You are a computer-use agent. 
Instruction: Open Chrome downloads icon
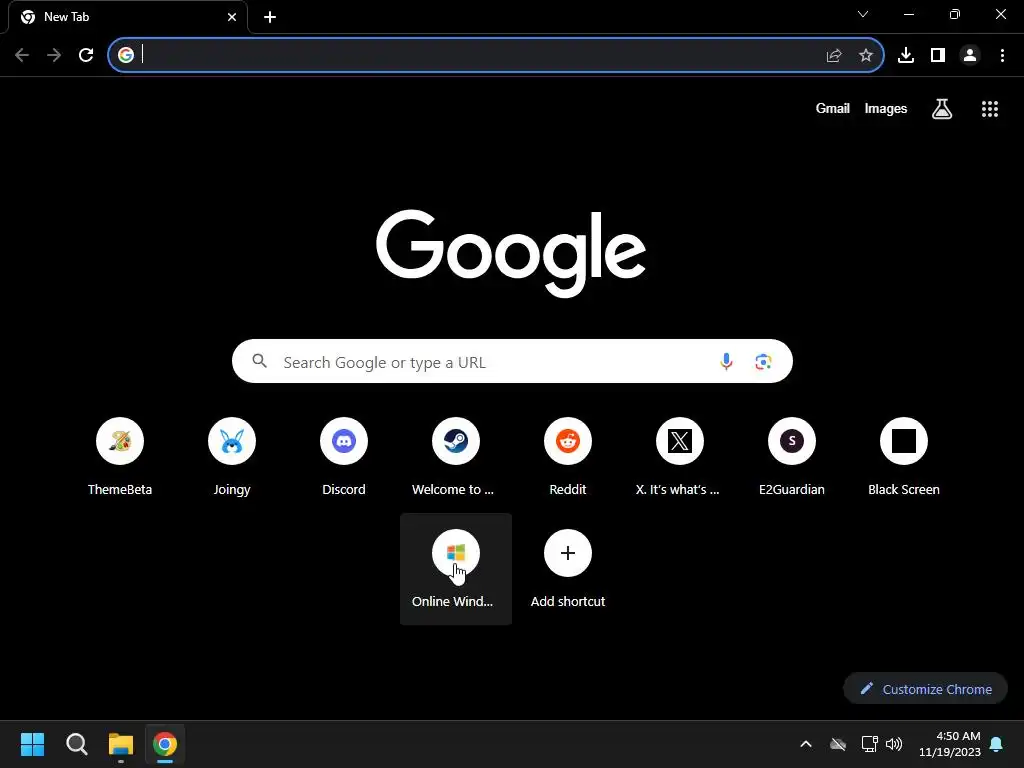(905, 55)
